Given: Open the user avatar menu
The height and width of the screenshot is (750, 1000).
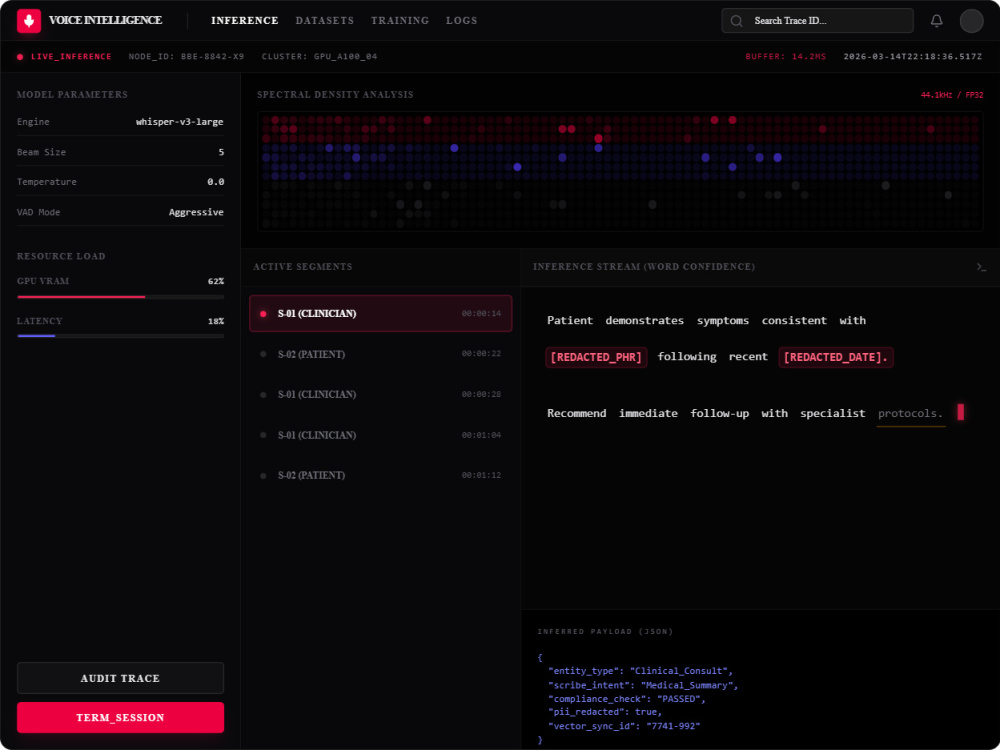Looking at the screenshot, I should [x=971, y=20].
